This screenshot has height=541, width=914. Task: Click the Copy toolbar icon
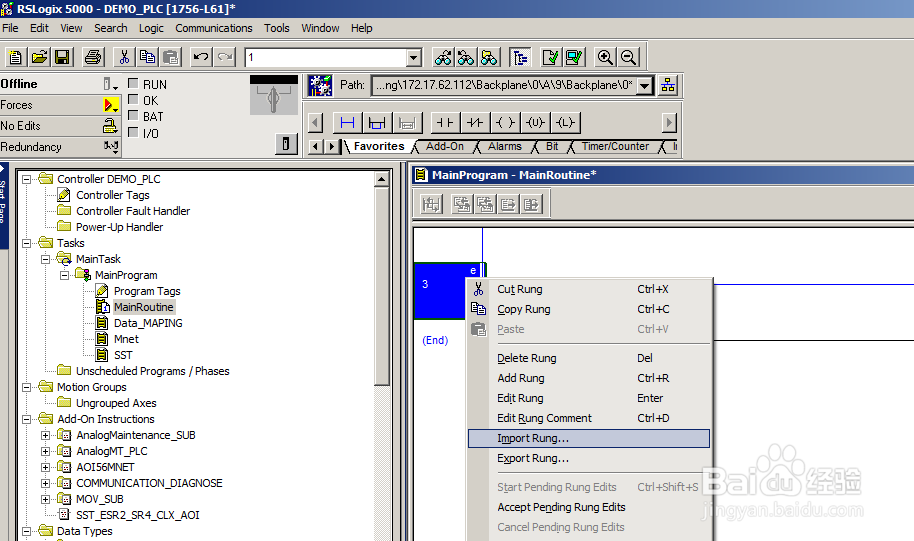click(147, 57)
